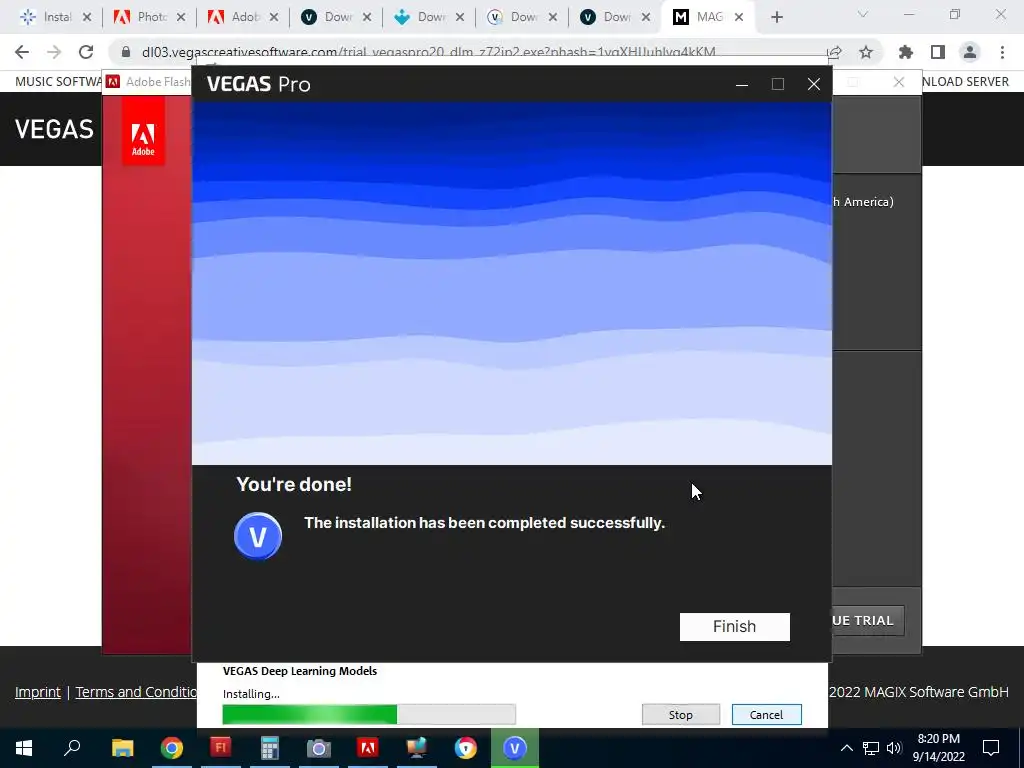Close the MAG tab
The height and width of the screenshot is (768, 1024).
pyautogui.click(x=739, y=18)
